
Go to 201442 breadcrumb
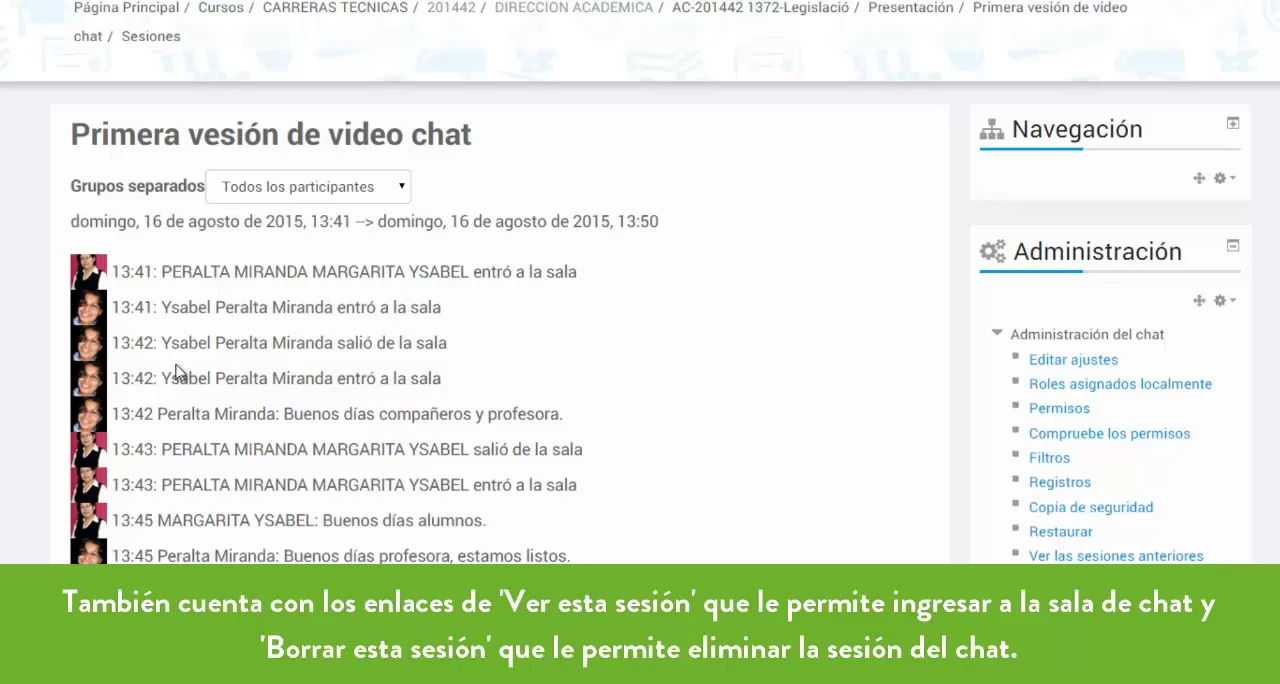click(451, 8)
